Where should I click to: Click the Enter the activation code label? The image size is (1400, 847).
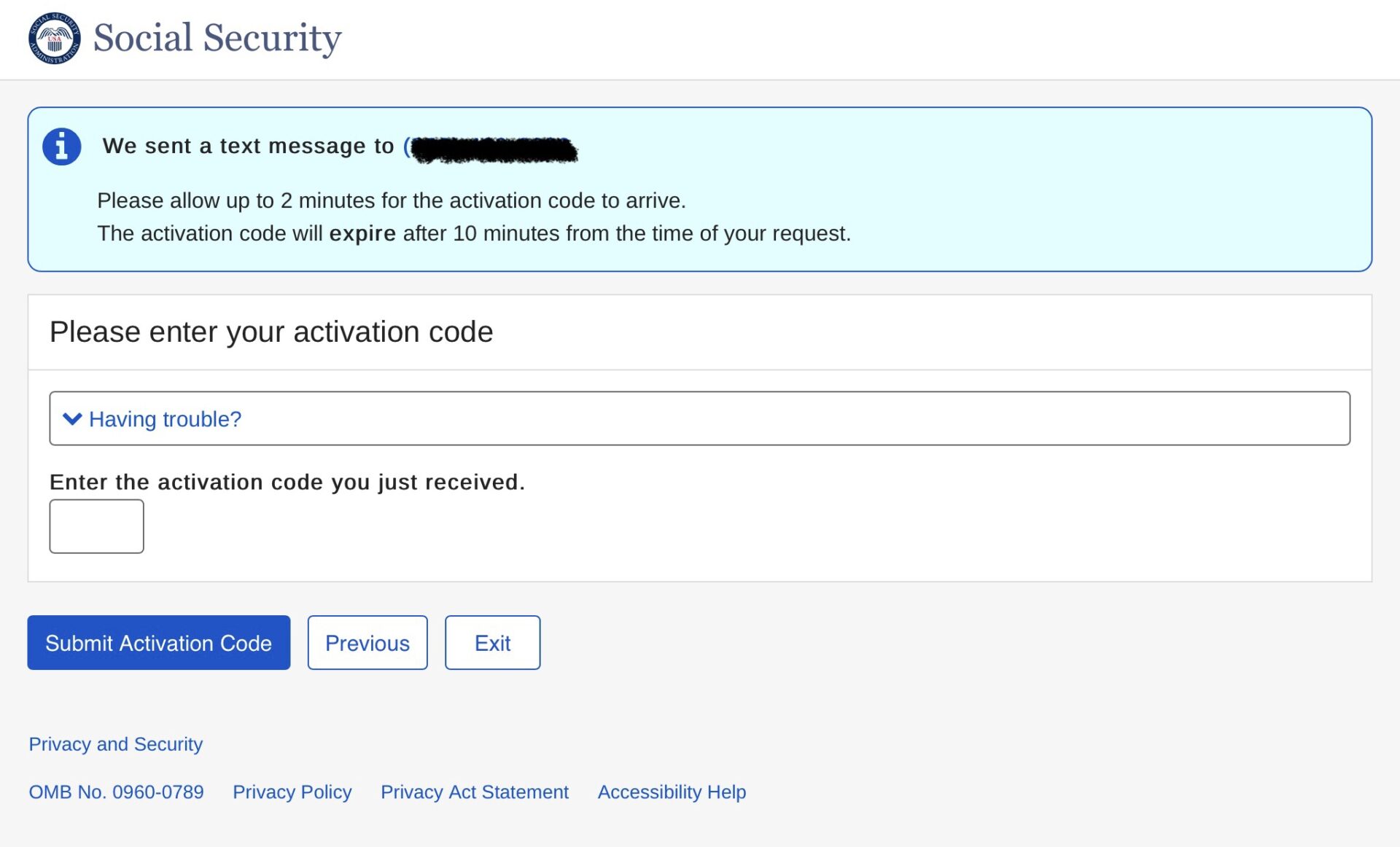pyautogui.click(x=287, y=483)
